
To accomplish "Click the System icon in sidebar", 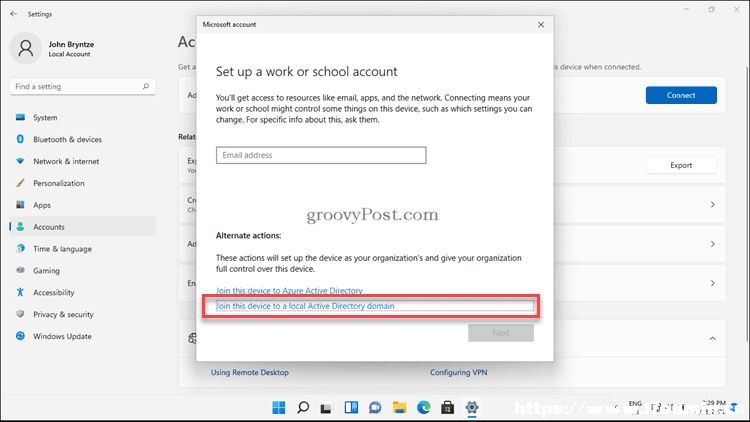I will (20, 117).
